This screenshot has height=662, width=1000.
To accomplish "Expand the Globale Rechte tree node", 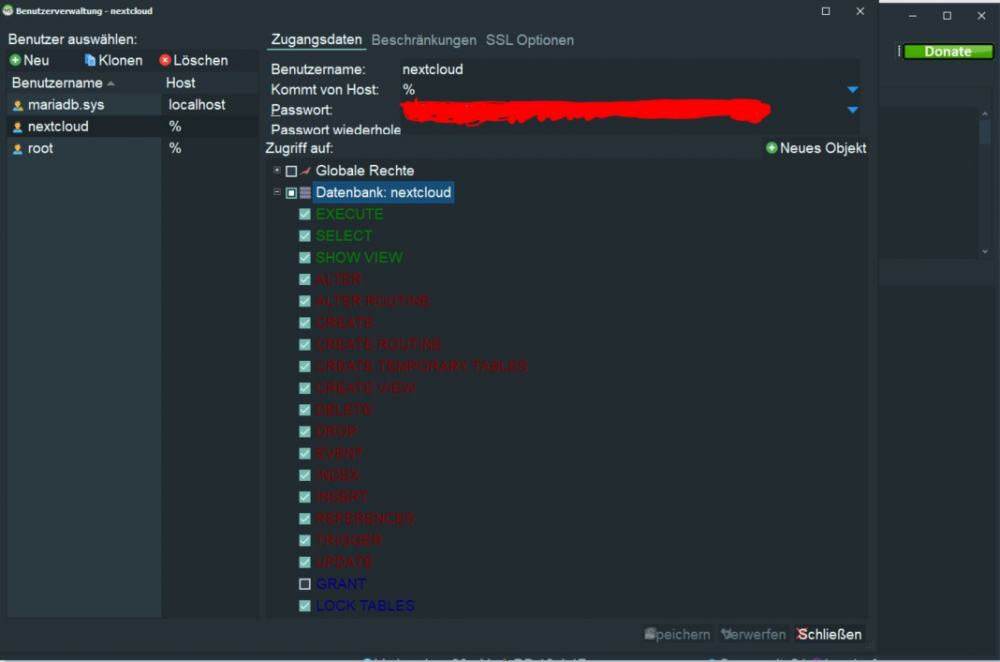I will 277,170.
